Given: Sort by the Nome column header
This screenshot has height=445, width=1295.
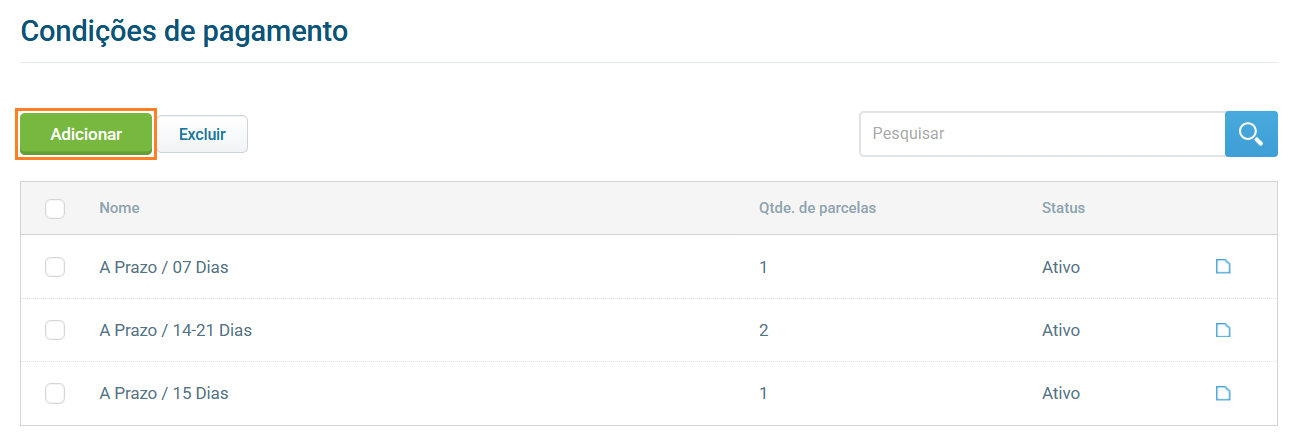Looking at the screenshot, I should point(119,208).
